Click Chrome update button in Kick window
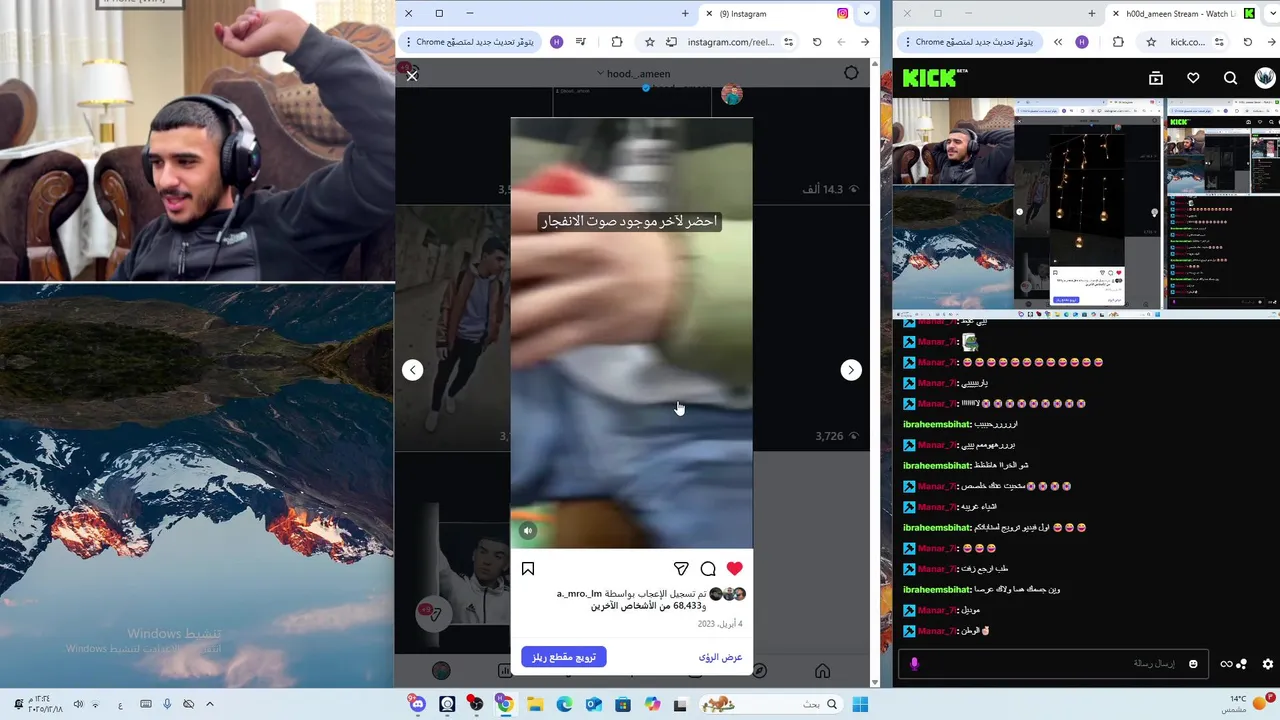This screenshot has width=1280, height=720. click(969, 42)
